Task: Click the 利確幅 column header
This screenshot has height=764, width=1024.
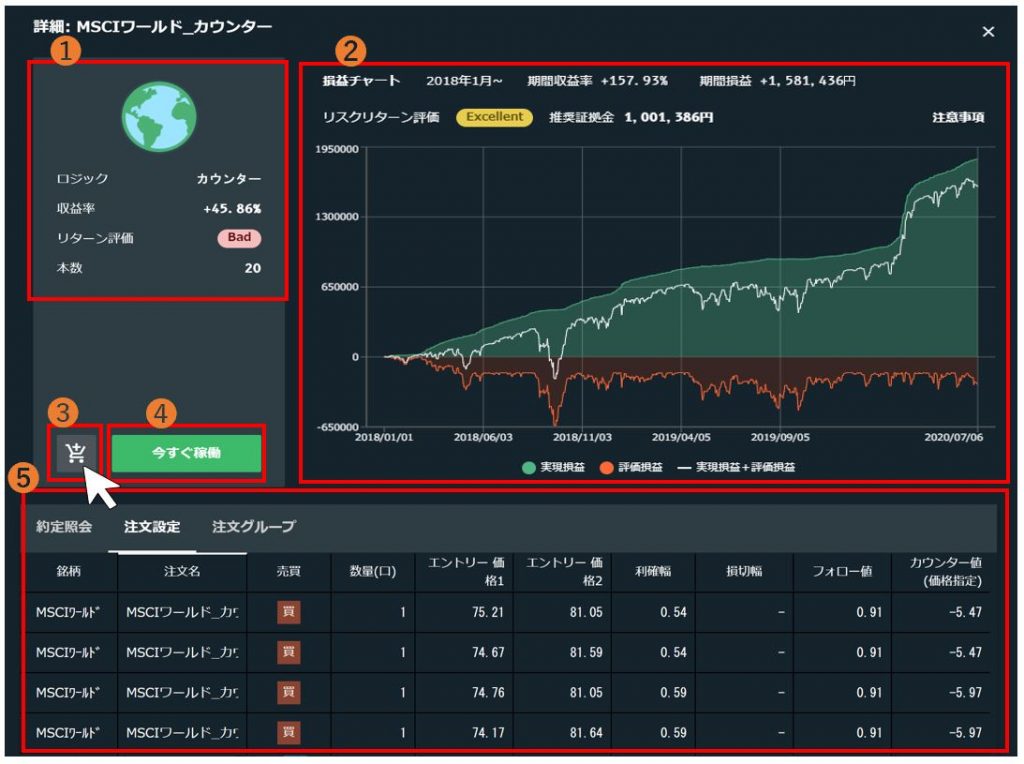Action: pos(653,571)
